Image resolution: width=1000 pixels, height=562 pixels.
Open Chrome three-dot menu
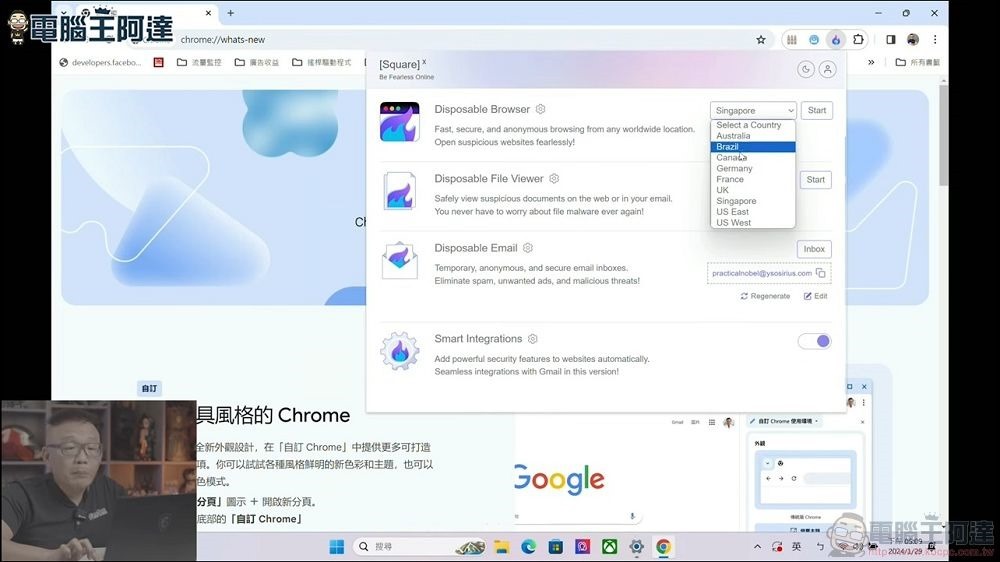point(935,40)
